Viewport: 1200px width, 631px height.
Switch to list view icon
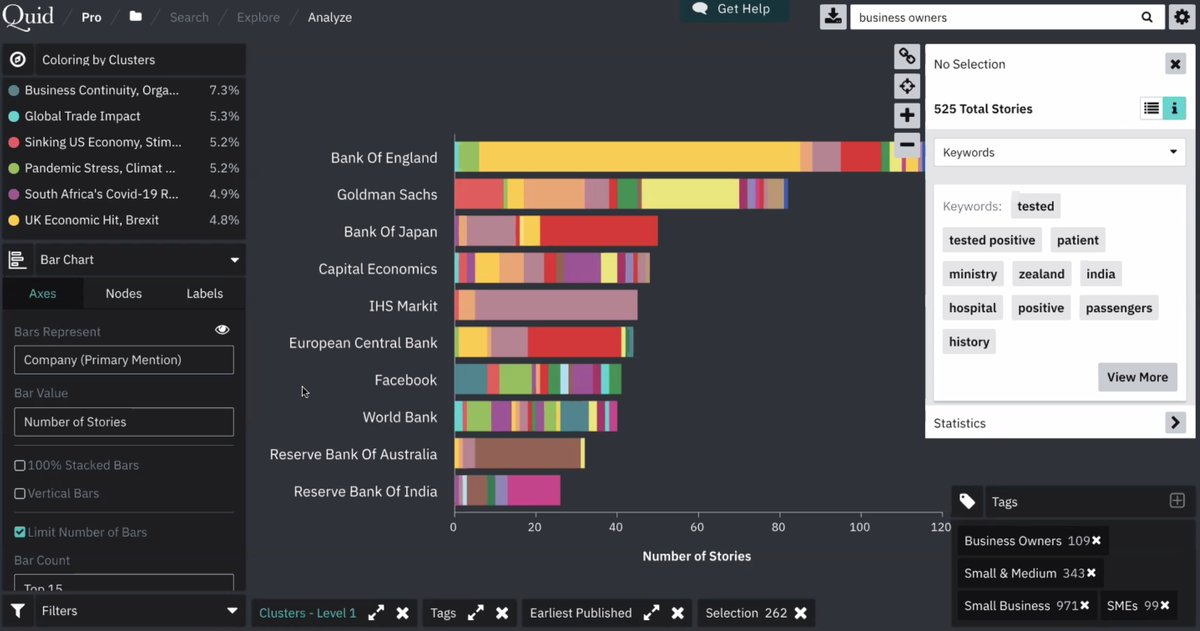(x=1151, y=109)
